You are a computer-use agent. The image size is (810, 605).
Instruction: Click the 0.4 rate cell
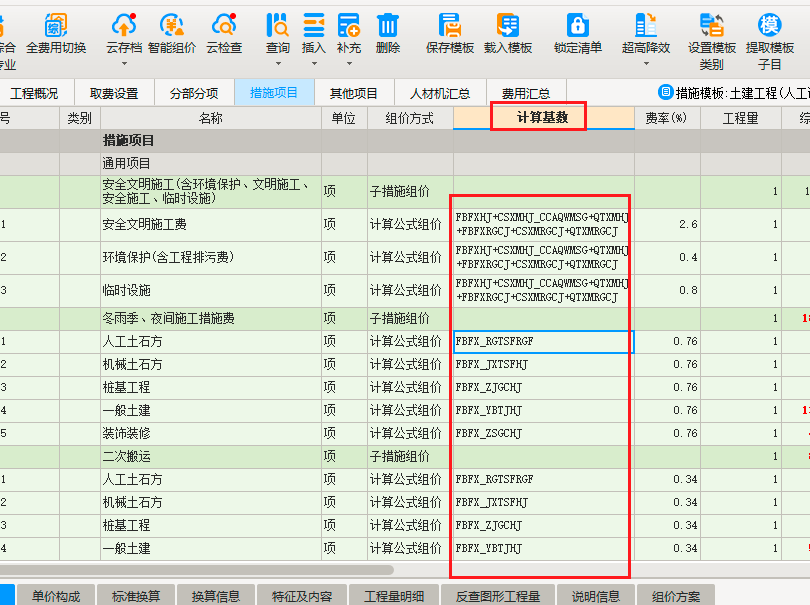[667, 257]
